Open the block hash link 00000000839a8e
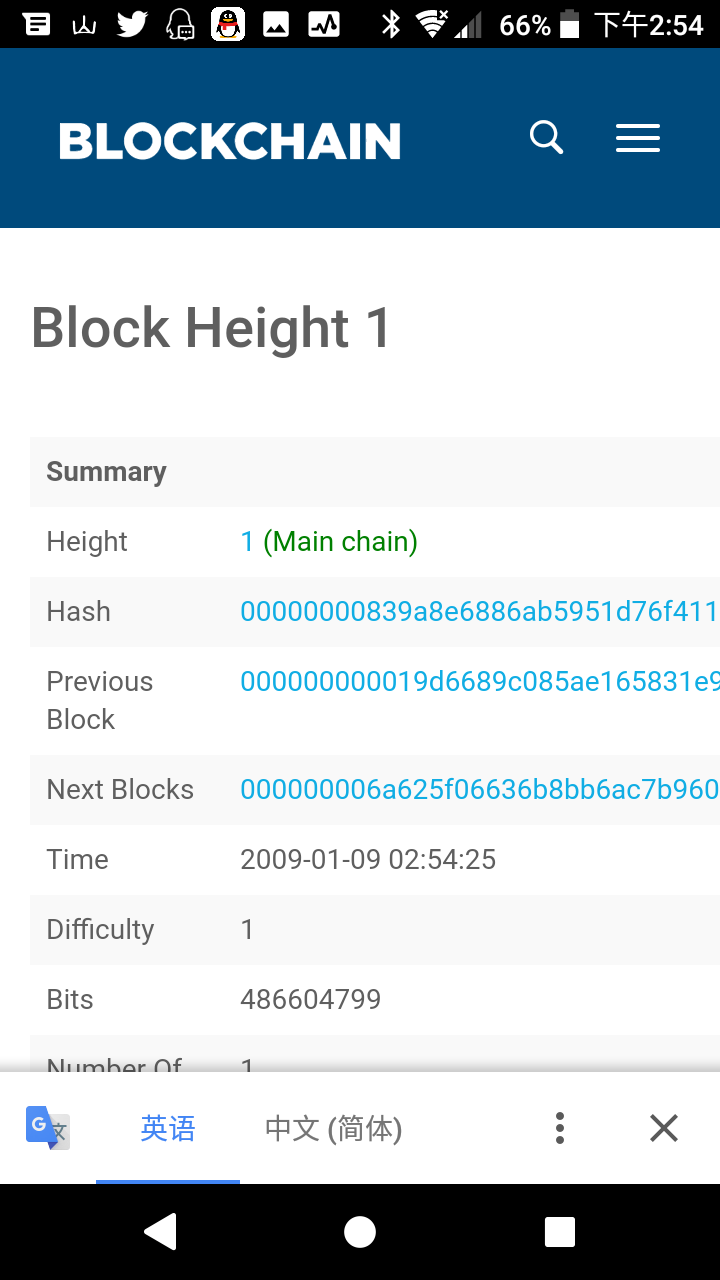Image resolution: width=720 pixels, height=1280 pixels. pyautogui.click(x=480, y=611)
